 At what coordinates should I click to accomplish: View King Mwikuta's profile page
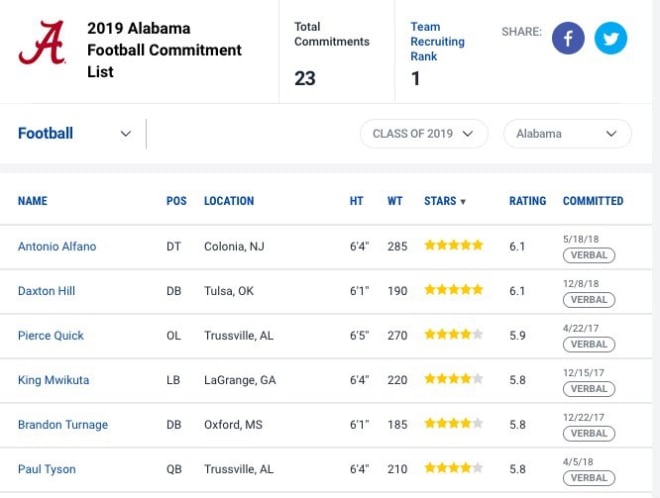pyautogui.click(x=53, y=380)
